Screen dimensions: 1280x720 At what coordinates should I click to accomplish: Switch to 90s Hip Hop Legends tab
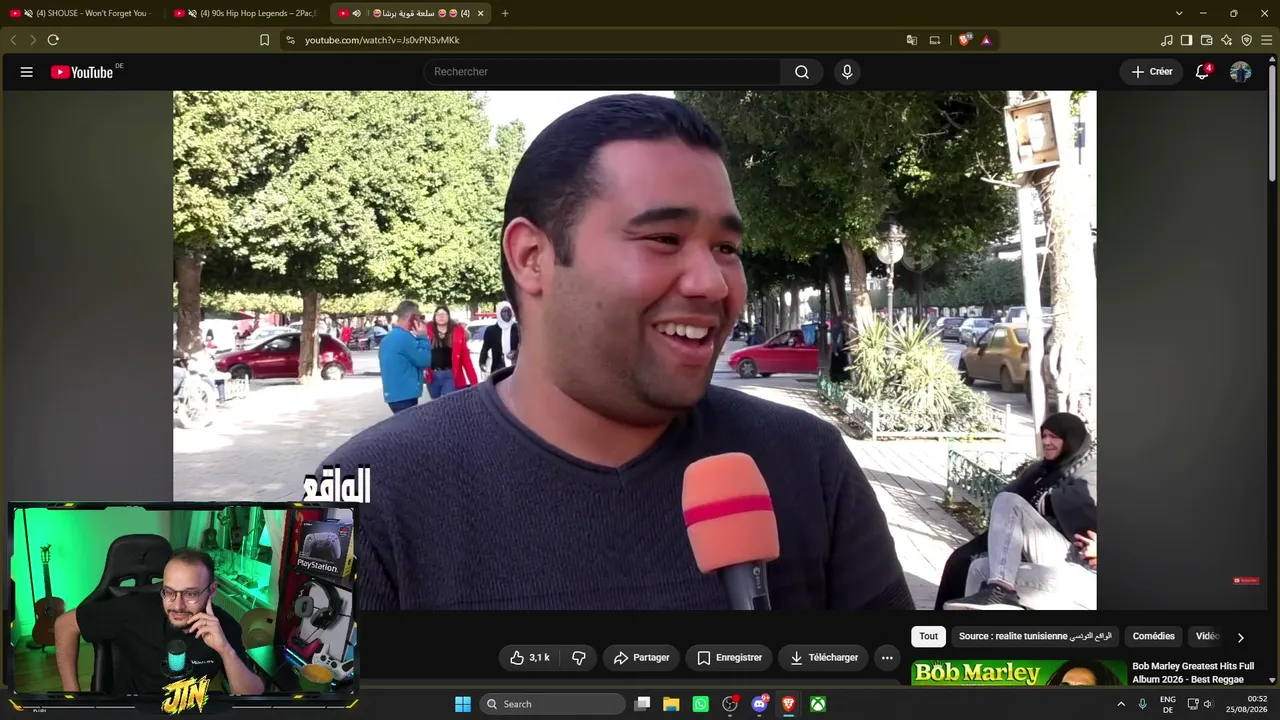(x=248, y=13)
